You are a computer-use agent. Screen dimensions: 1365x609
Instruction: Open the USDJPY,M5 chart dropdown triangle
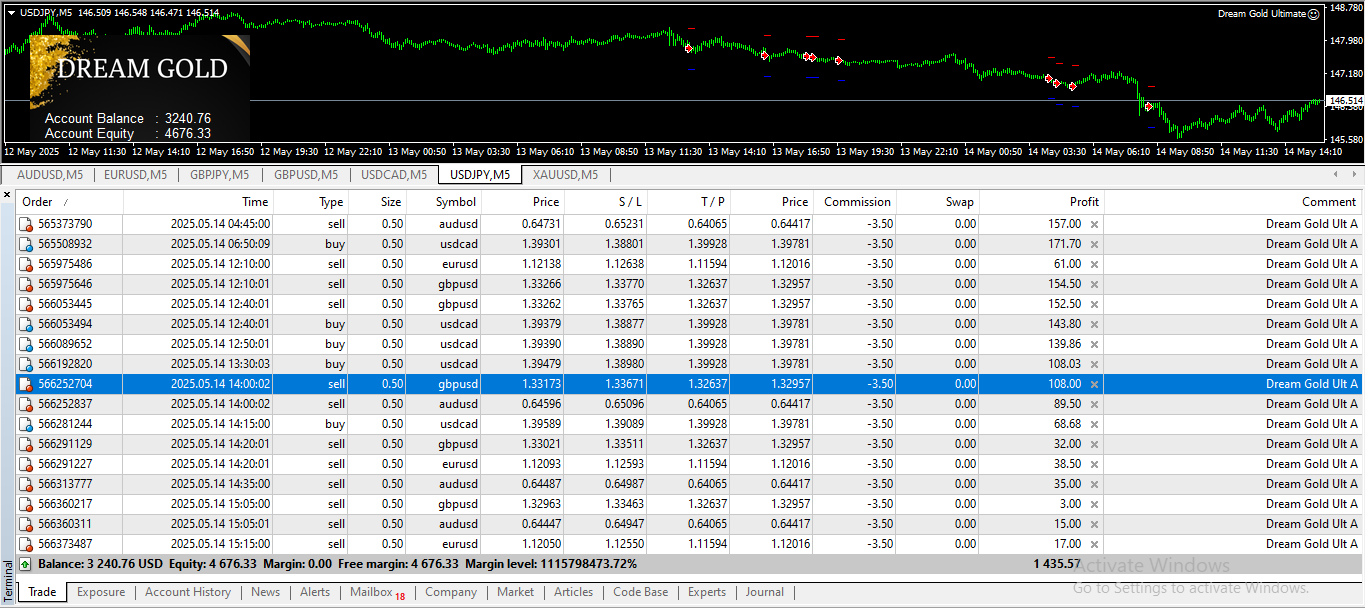coord(10,12)
